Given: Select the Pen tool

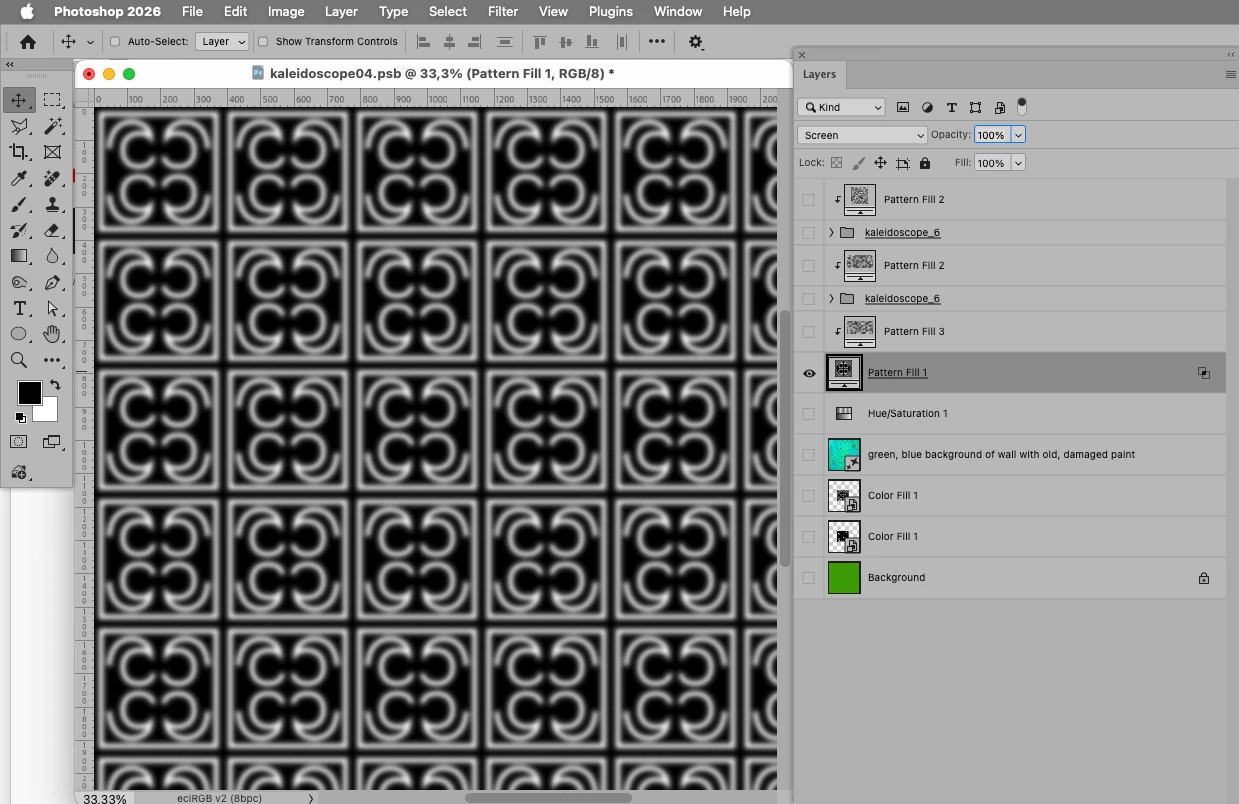Looking at the screenshot, I should 52,282.
